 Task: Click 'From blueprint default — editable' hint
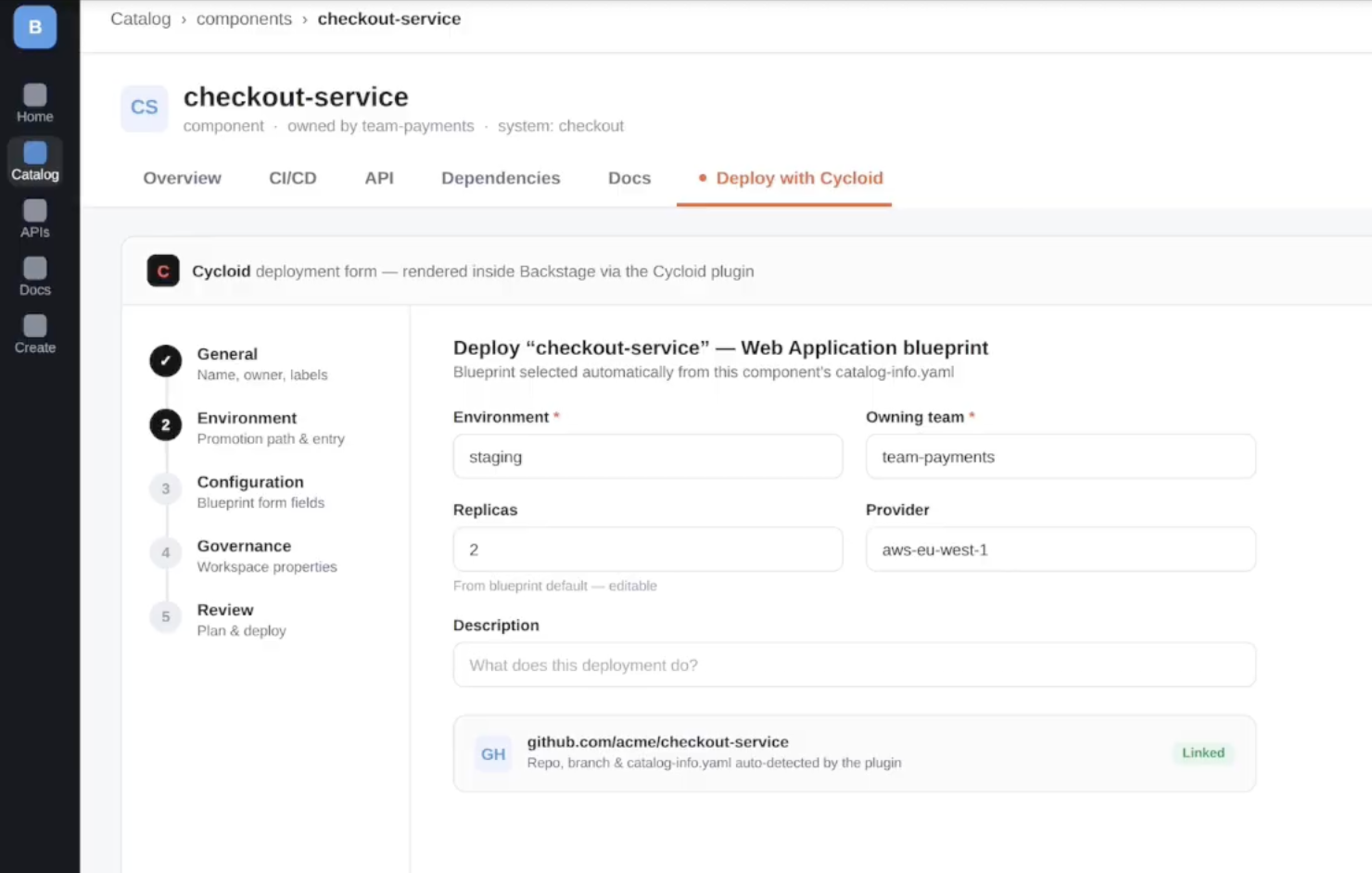click(x=555, y=586)
